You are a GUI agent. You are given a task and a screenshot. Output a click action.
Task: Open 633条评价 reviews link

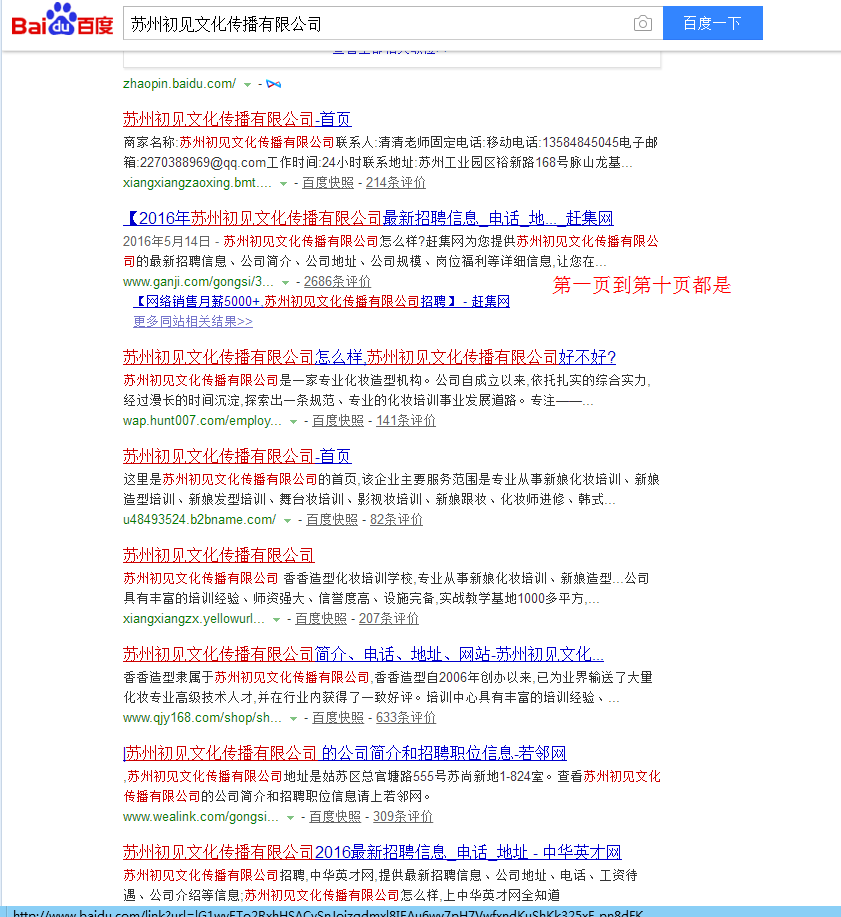pos(405,717)
